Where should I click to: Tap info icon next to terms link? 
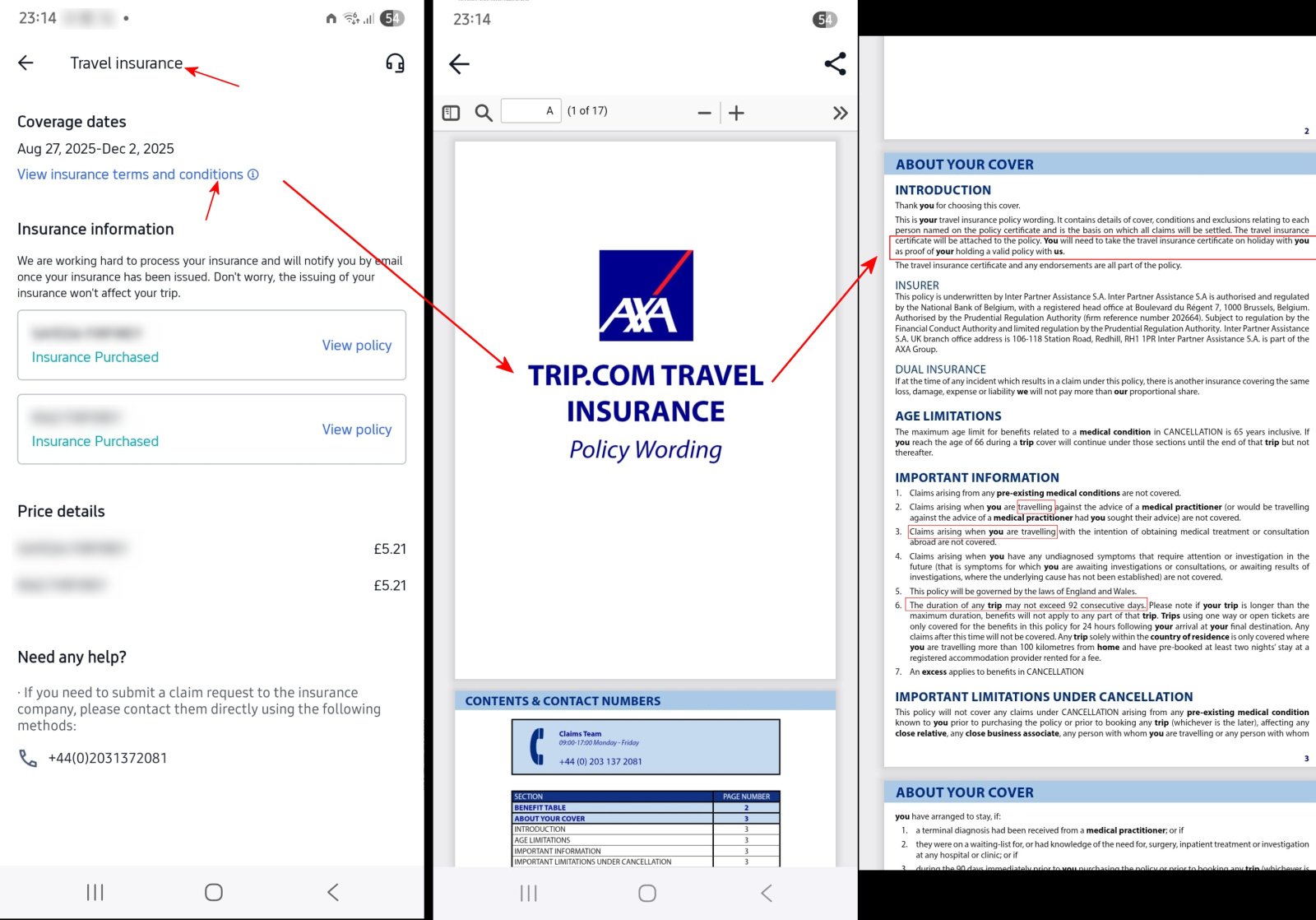(x=253, y=174)
